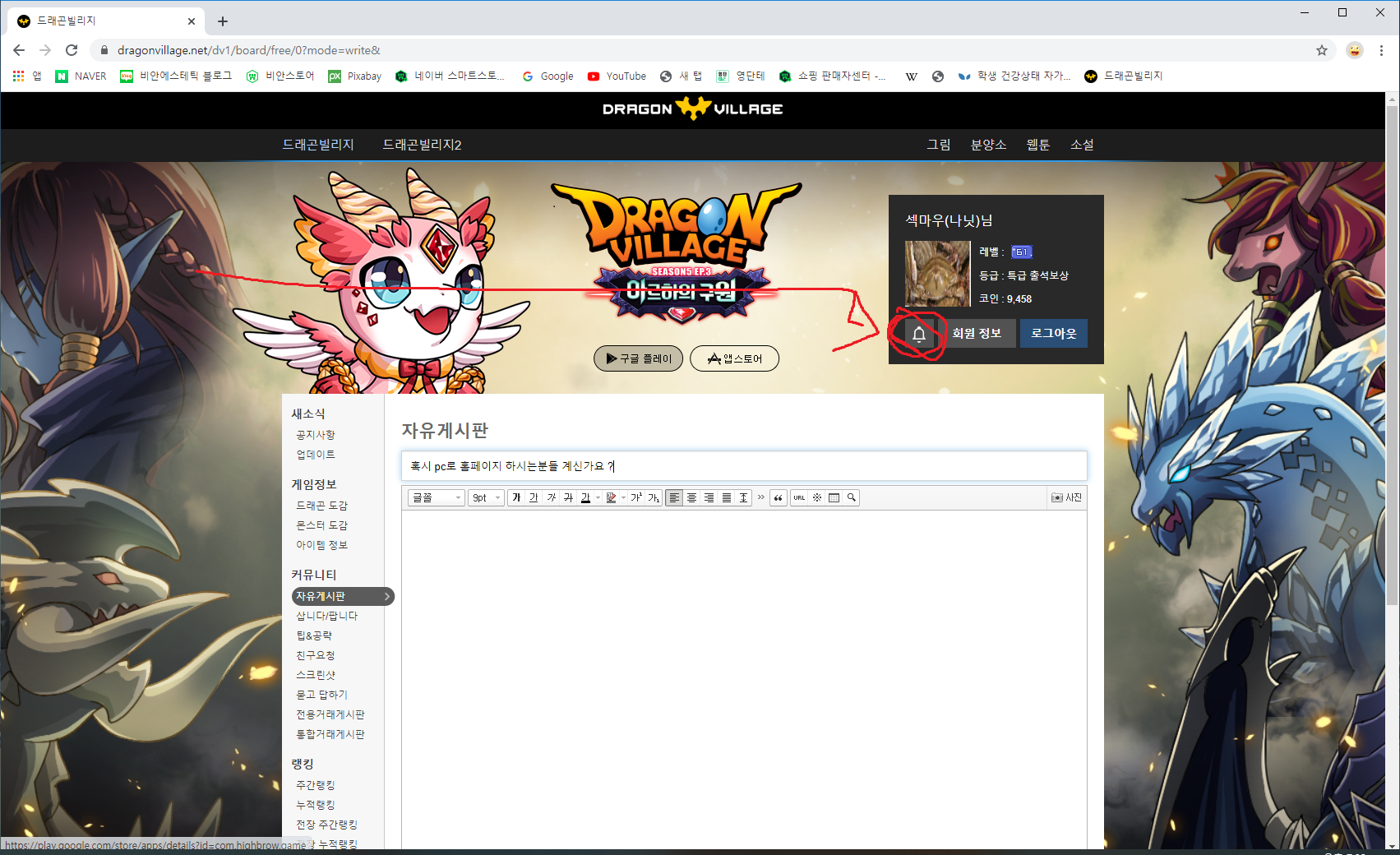The image size is (1400, 855).
Task: Click the page vertical scrollbar
Action: pos(1392,354)
